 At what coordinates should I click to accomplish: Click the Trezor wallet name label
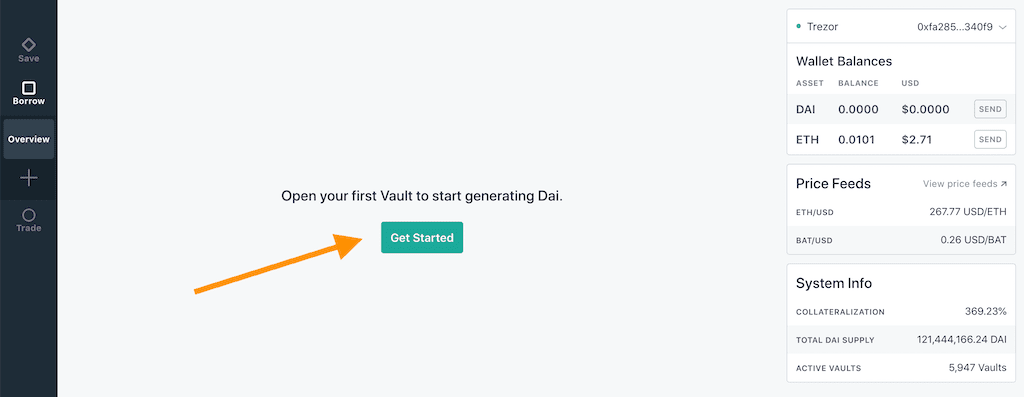(x=822, y=27)
